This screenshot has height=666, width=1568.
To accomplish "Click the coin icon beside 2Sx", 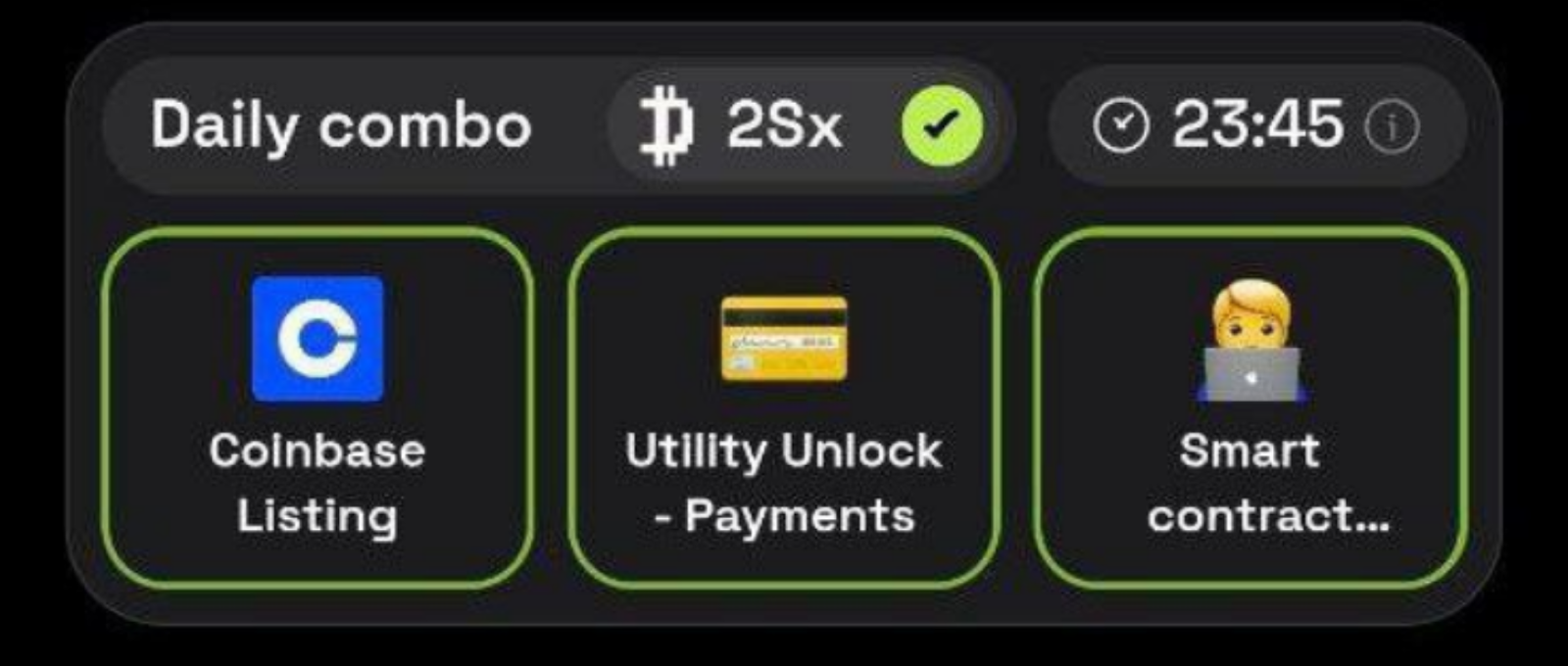I will 665,126.
